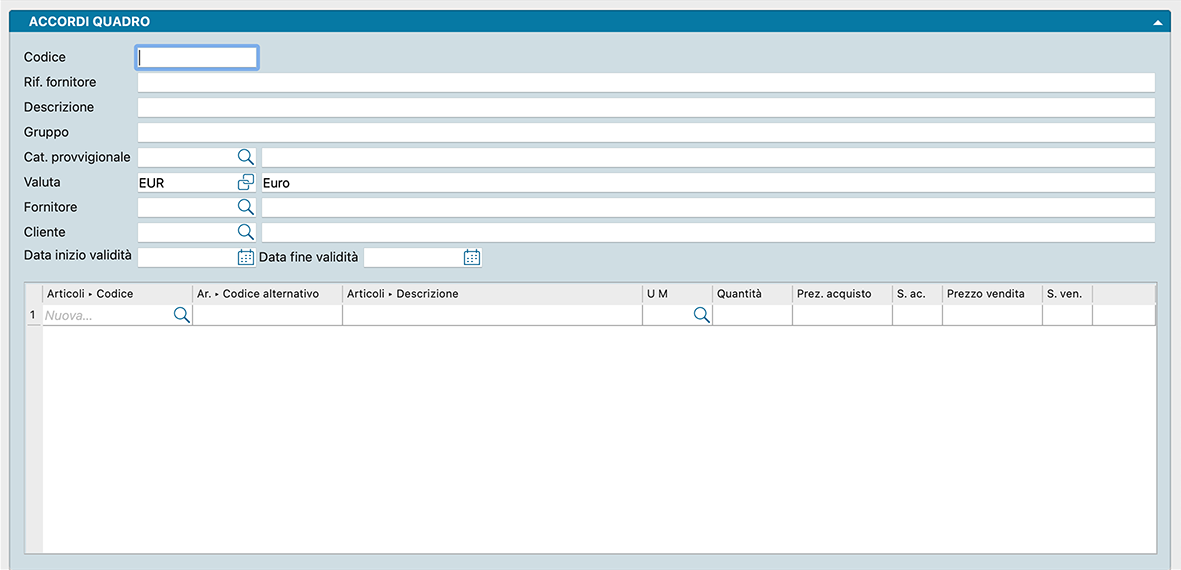Click the Nuova... new article code cell

coord(105,315)
